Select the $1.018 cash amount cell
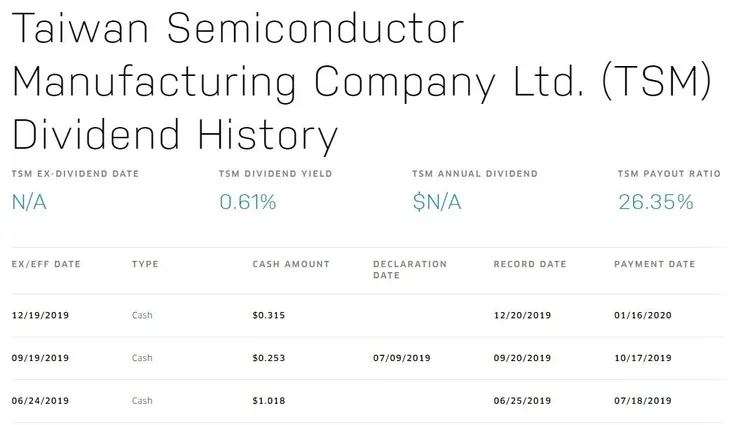 pos(269,401)
